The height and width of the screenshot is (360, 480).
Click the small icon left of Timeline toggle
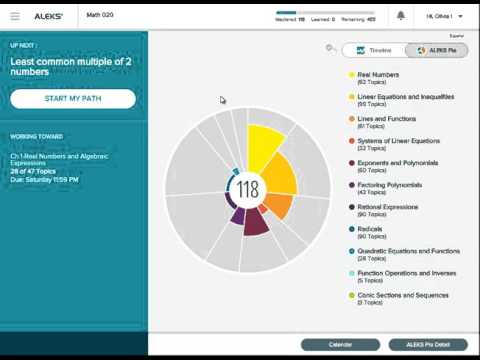pos(330,49)
